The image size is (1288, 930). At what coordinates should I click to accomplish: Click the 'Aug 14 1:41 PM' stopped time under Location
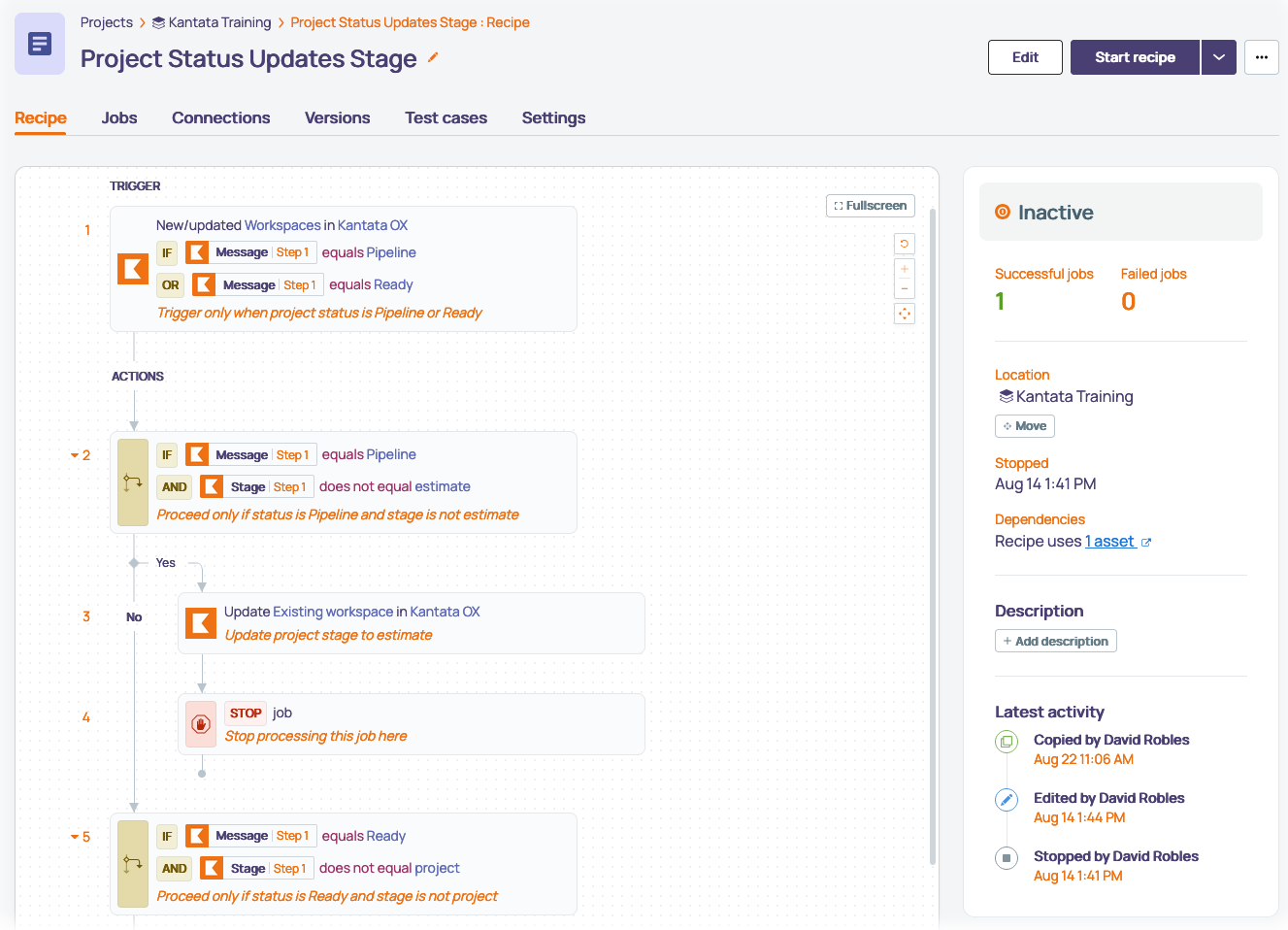coord(1045,483)
